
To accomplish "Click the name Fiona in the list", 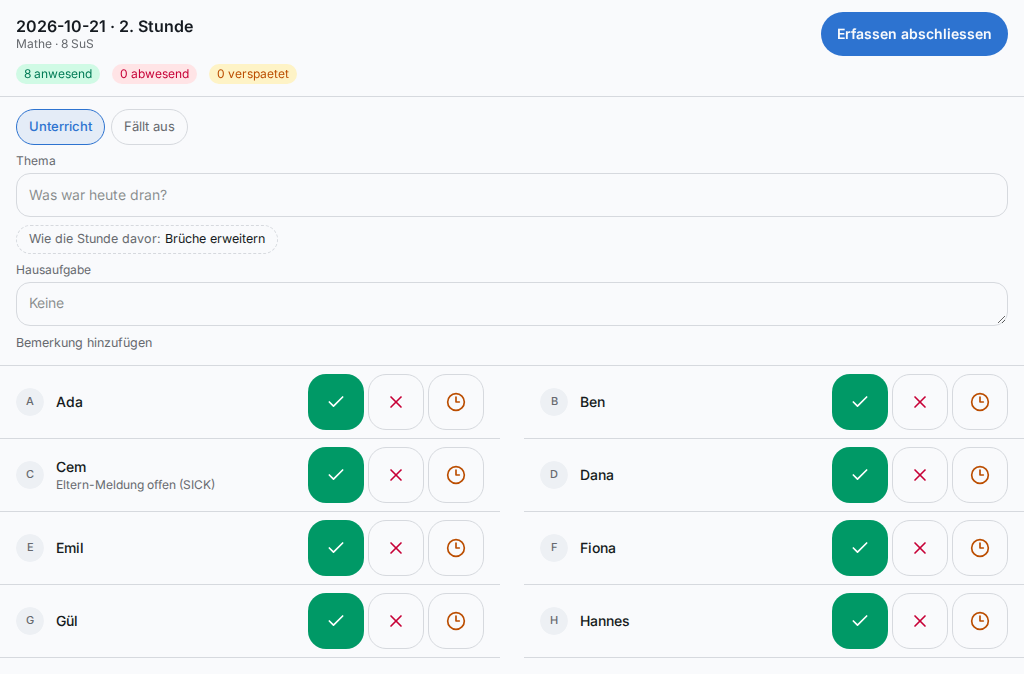I will (598, 548).
